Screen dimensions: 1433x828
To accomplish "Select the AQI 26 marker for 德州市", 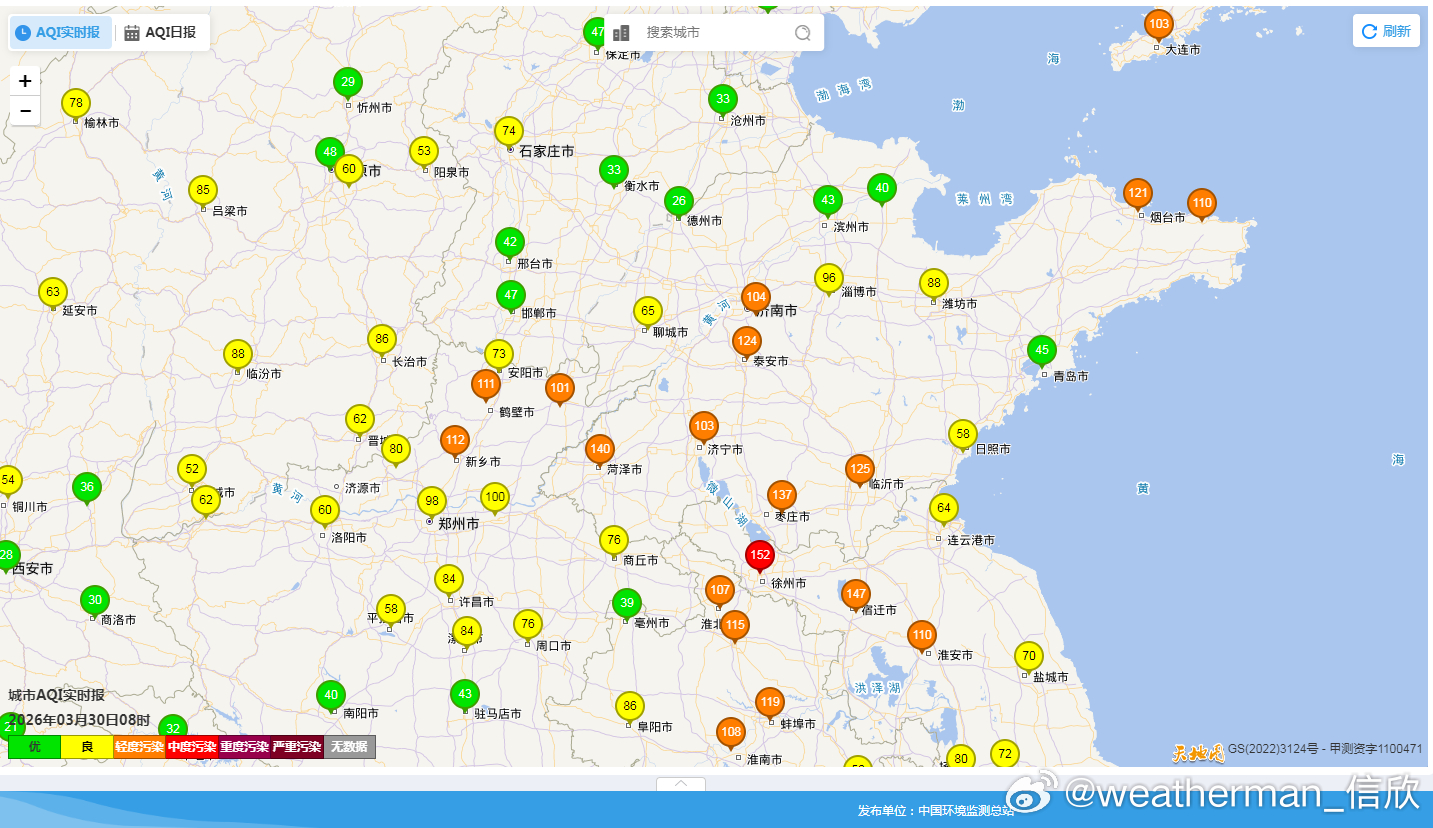I will (679, 201).
